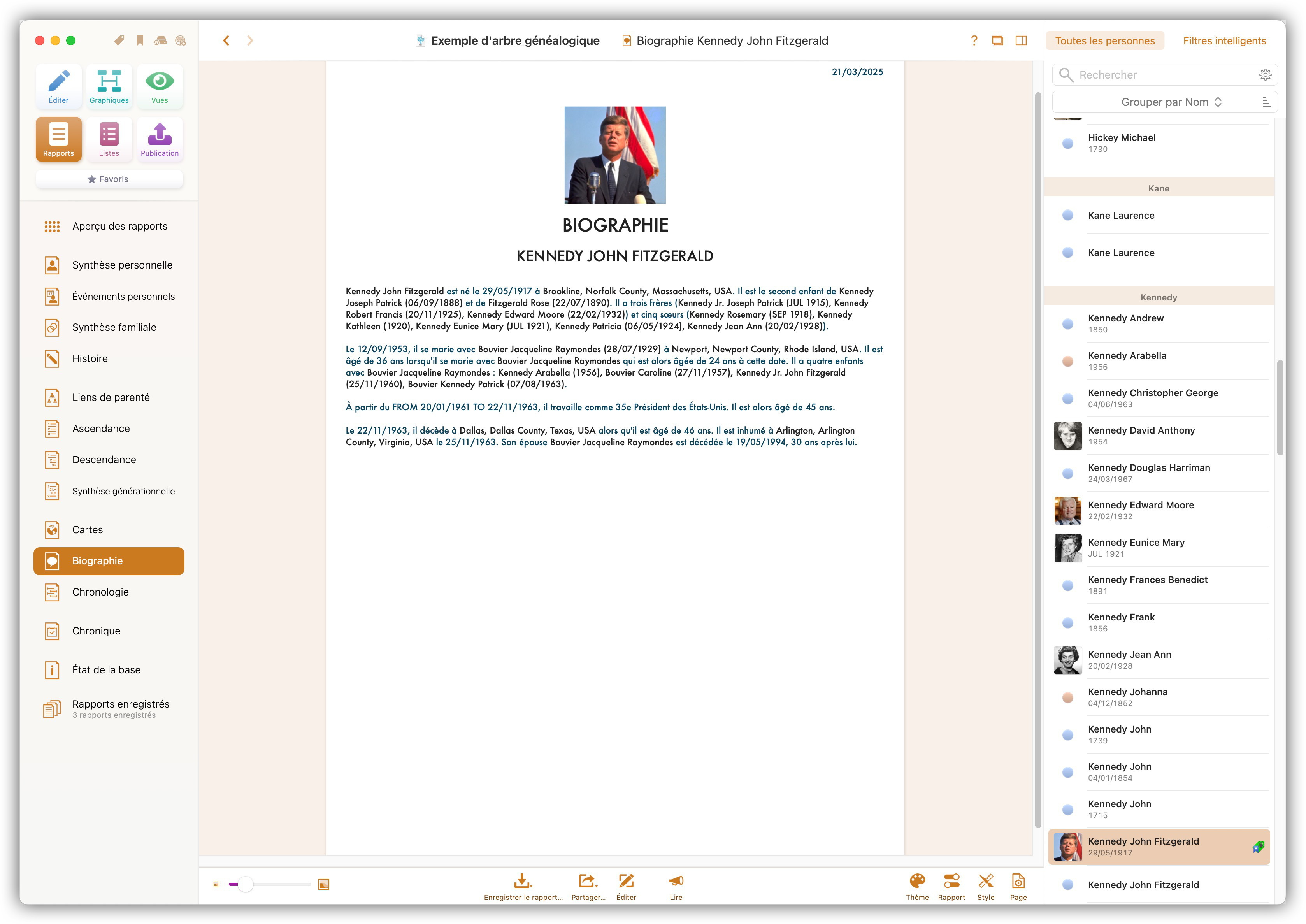This screenshot has width=1306, height=924.
Task: Open the Vues section
Action: (x=160, y=86)
